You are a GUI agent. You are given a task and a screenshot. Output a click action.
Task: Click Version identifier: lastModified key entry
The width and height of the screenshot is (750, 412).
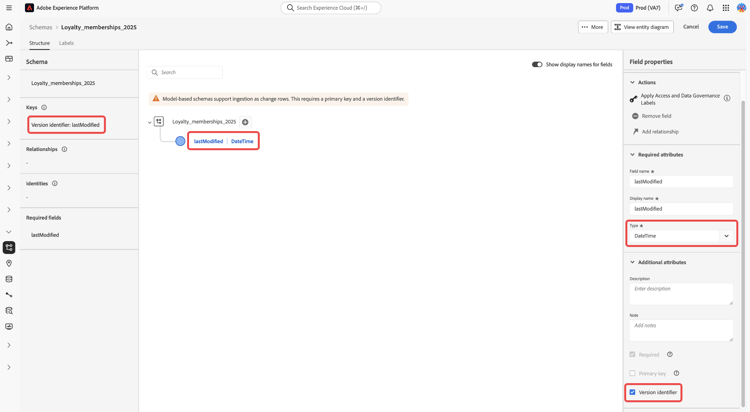tap(66, 125)
